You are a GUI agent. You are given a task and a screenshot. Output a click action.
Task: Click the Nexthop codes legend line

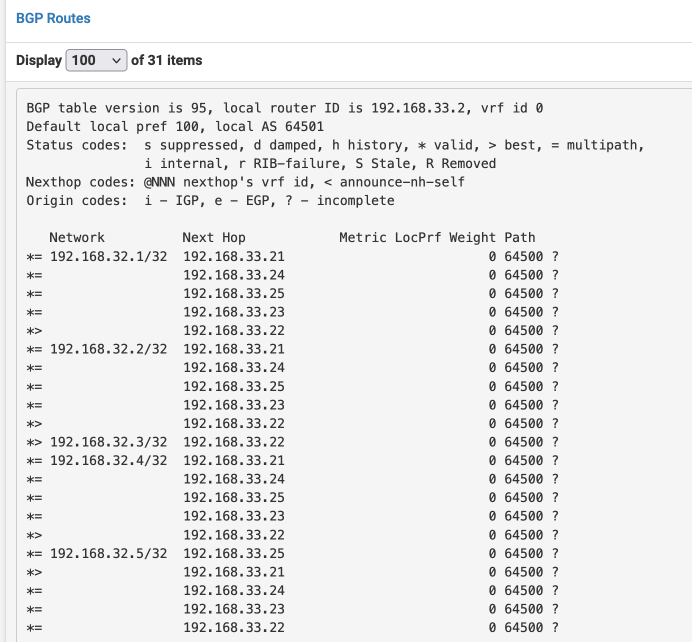point(245,182)
